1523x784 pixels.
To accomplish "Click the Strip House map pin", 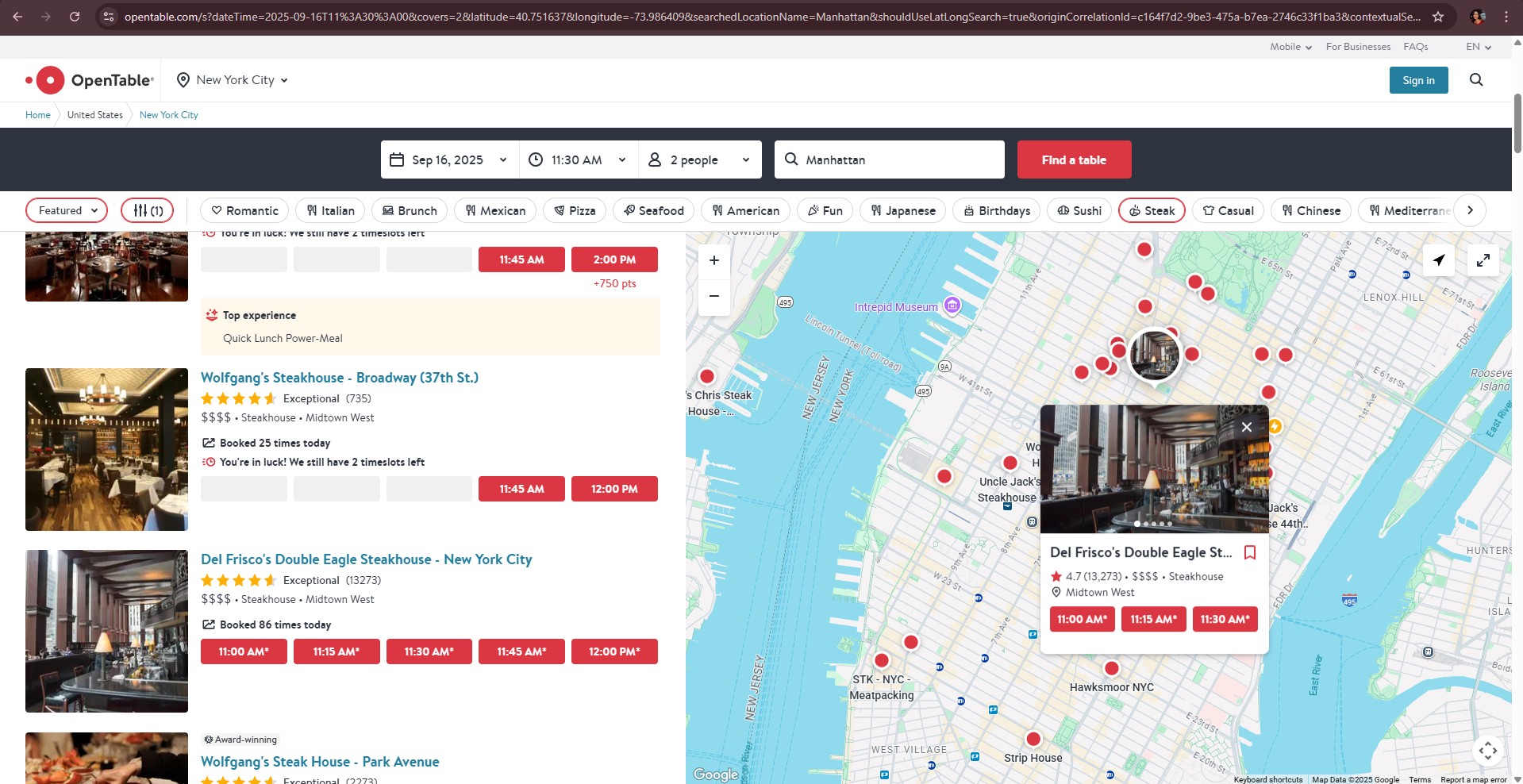I will coord(1033,739).
